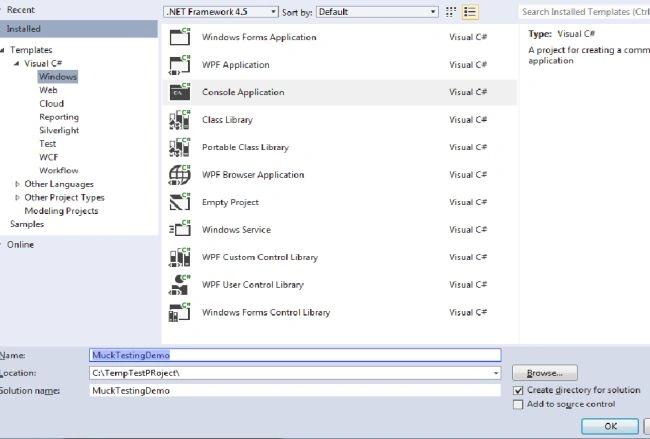Select the Windows Service template icon
This screenshot has width=650, height=439.
[180, 229]
